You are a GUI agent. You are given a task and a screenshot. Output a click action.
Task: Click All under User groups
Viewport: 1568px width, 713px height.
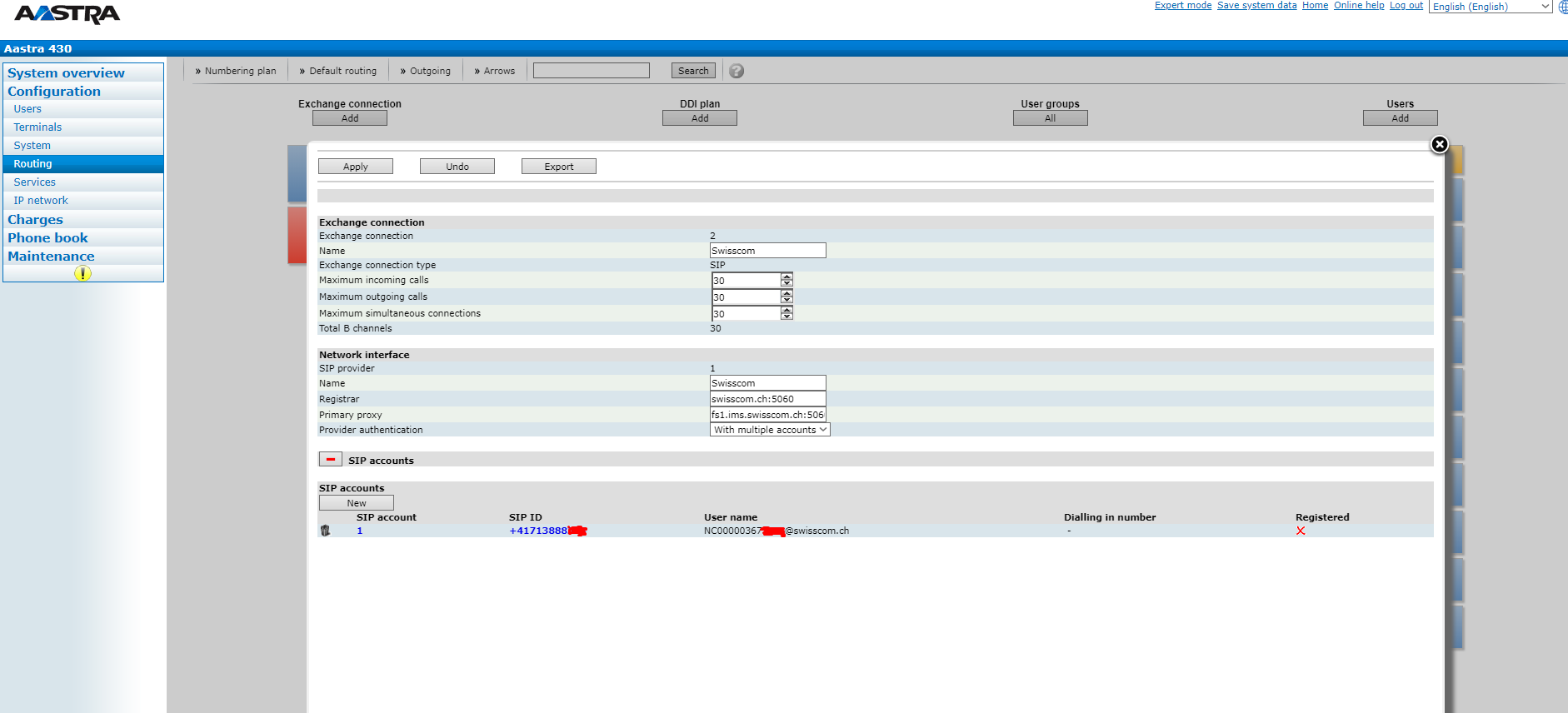[1051, 118]
